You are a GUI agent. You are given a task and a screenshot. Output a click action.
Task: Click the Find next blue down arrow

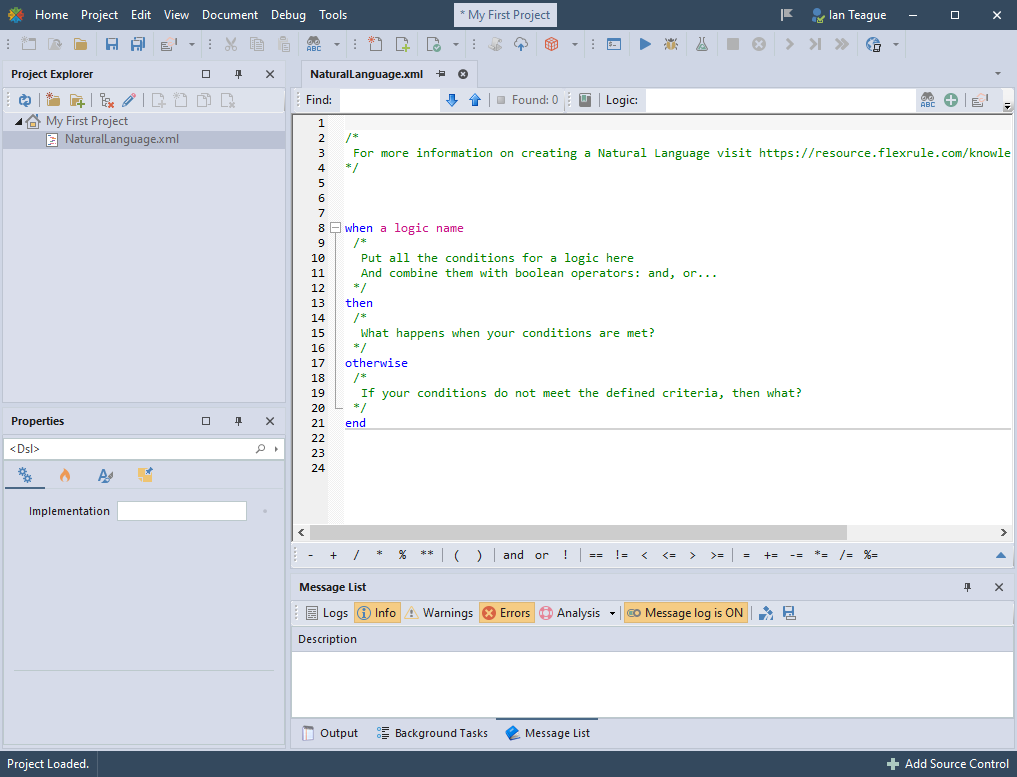pyautogui.click(x=452, y=100)
